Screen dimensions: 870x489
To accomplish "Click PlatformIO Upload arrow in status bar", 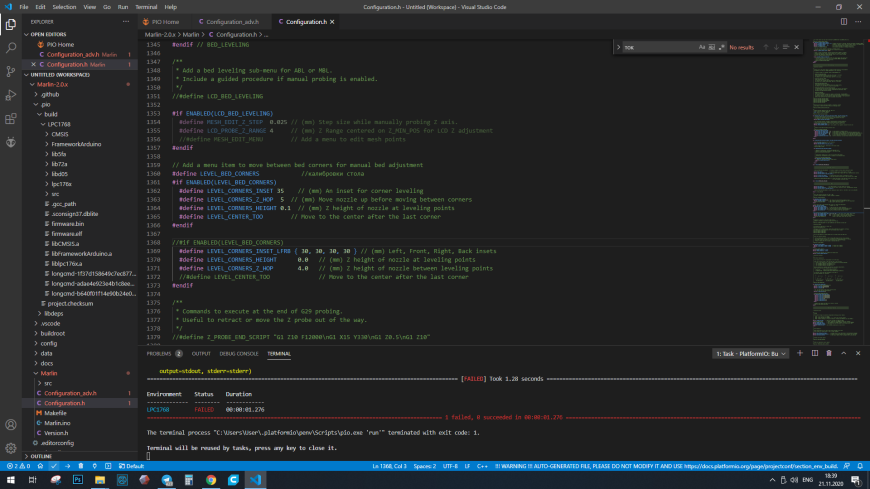I will (67, 466).
